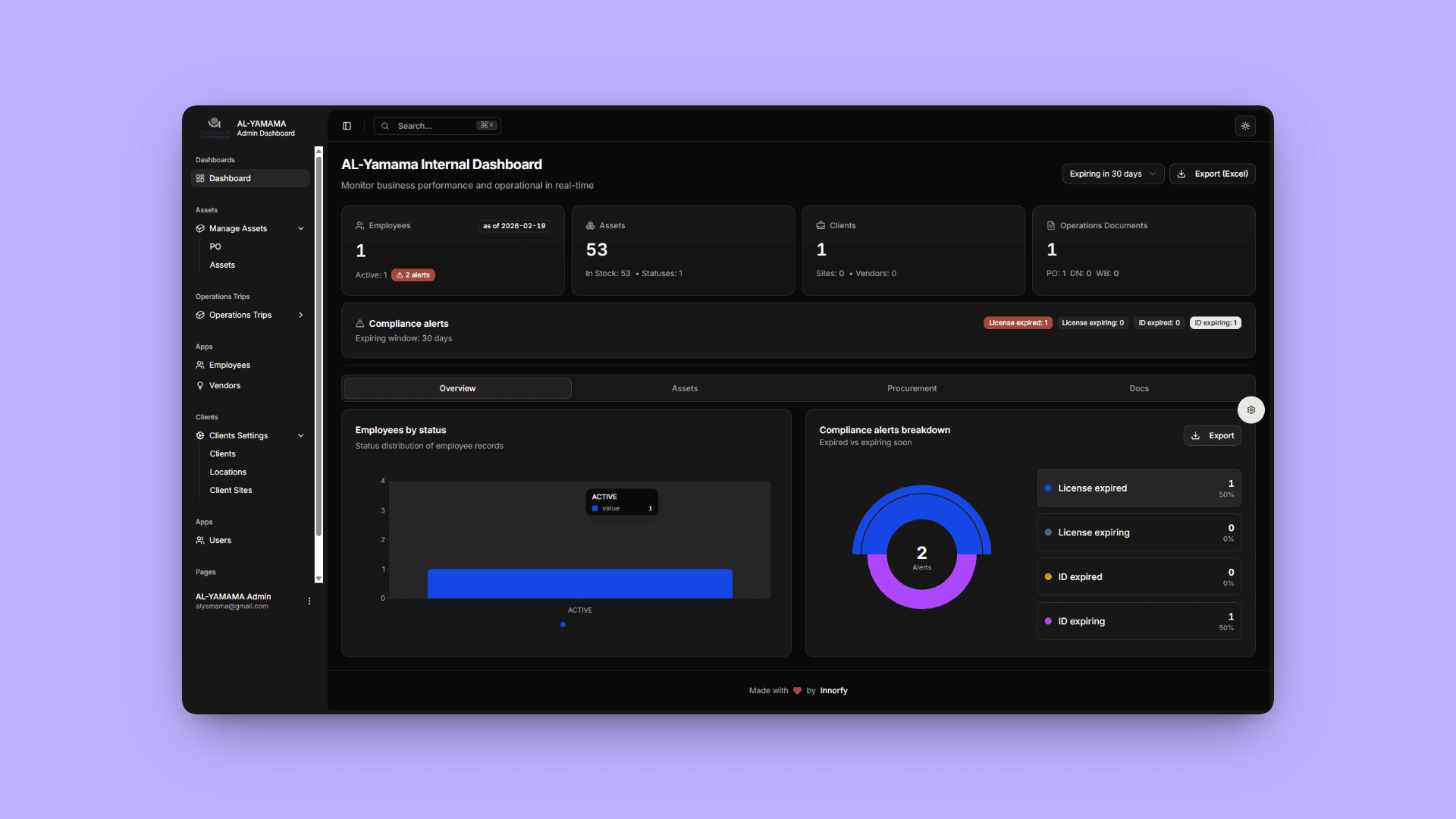Open the Expiring in 30 days dropdown
Viewport: 1456px width, 819px height.
[x=1112, y=174]
